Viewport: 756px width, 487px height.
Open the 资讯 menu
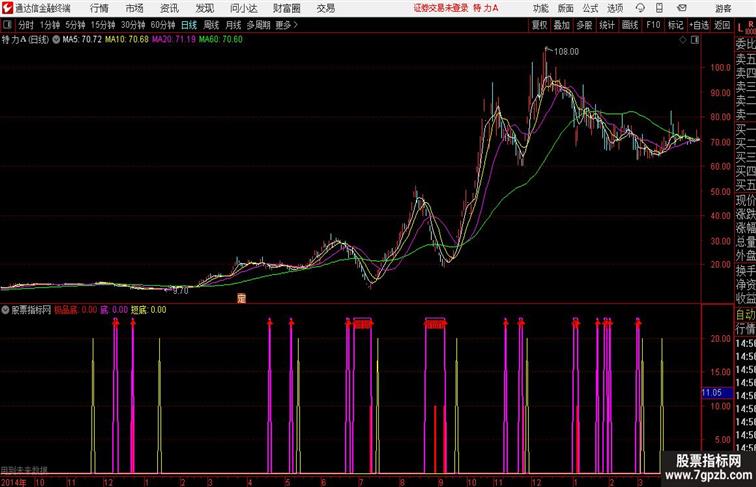click(169, 8)
